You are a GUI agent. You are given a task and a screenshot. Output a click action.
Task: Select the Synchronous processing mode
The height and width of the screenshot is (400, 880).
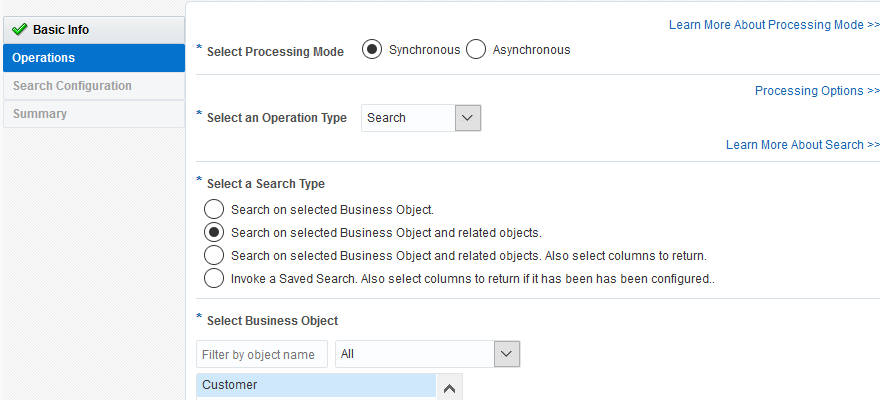click(372, 50)
